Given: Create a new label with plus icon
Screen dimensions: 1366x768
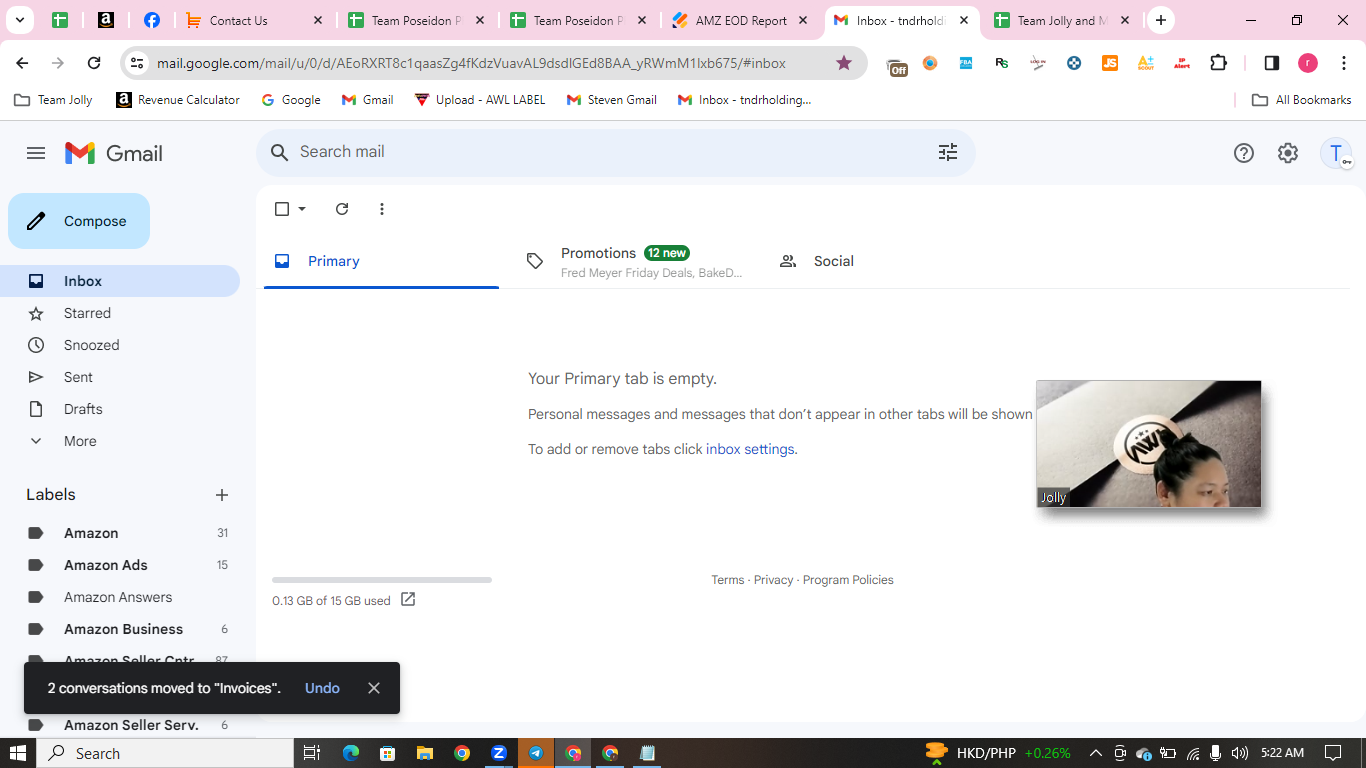Looking at the screenshot, I should point(222,495).
